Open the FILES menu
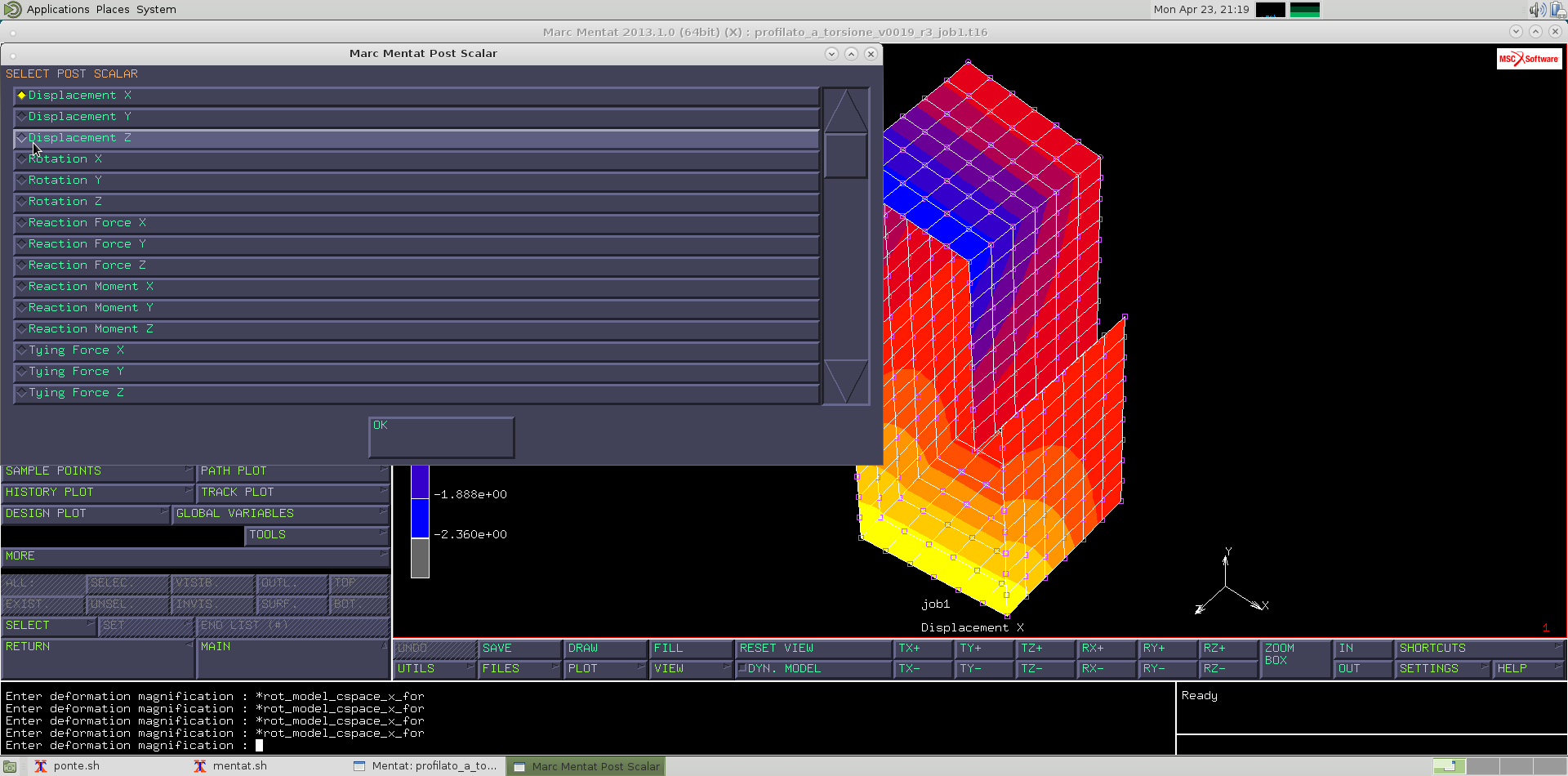1568x776 pixels. tap(519, 669)
